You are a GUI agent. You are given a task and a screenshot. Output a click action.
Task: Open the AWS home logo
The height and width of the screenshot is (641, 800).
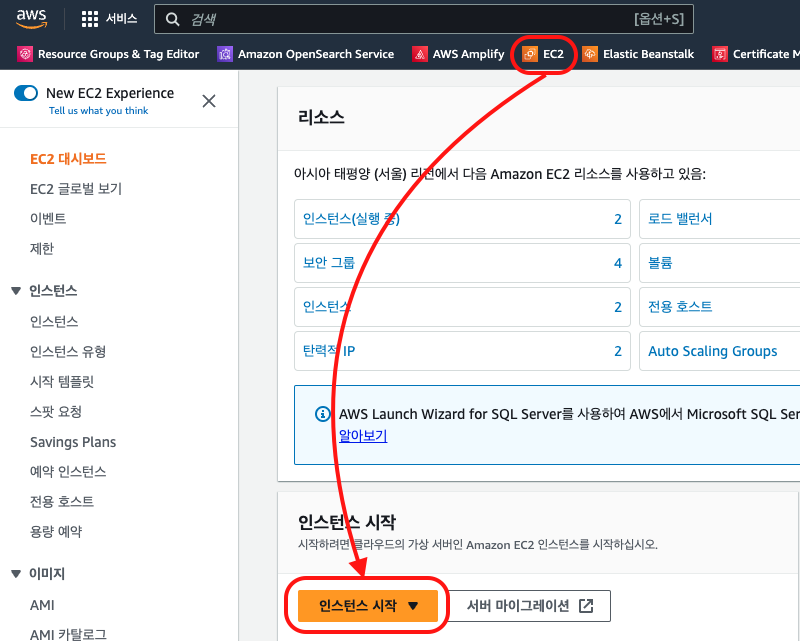pos(31,18)
